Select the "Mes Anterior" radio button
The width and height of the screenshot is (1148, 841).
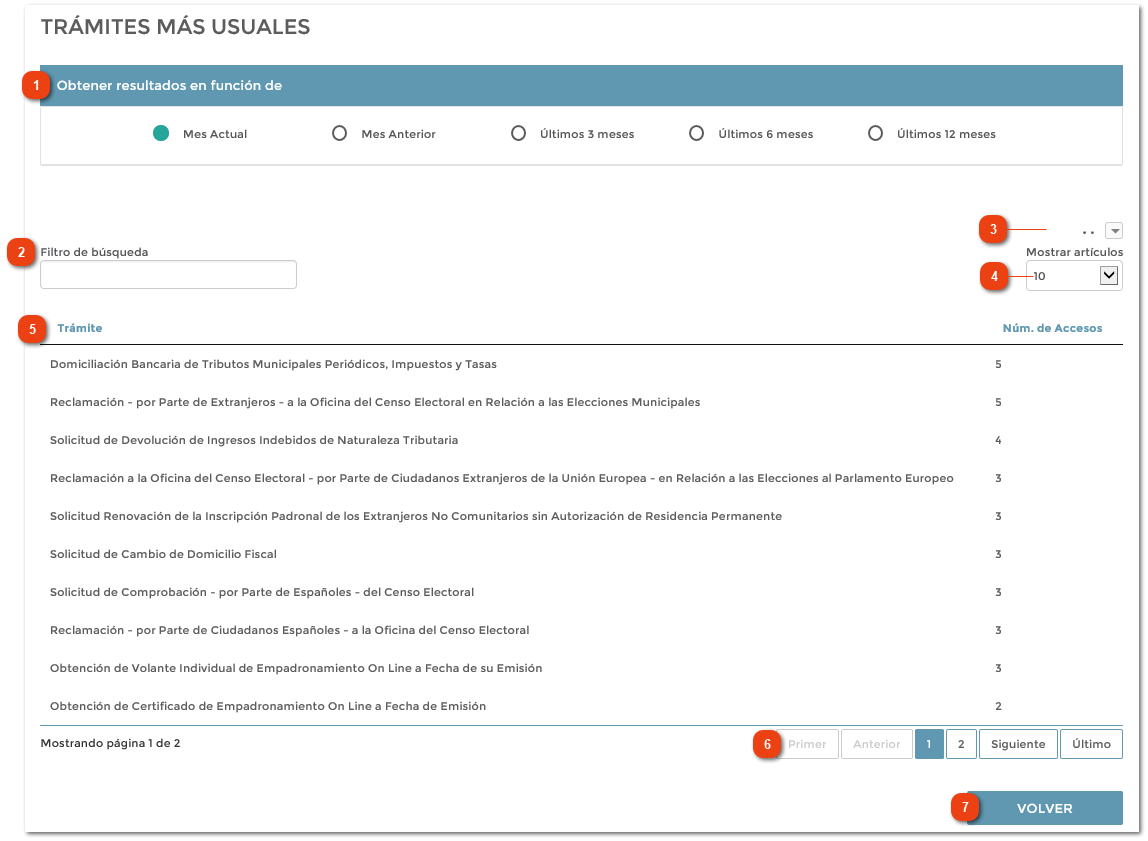[x=340, y=133]
